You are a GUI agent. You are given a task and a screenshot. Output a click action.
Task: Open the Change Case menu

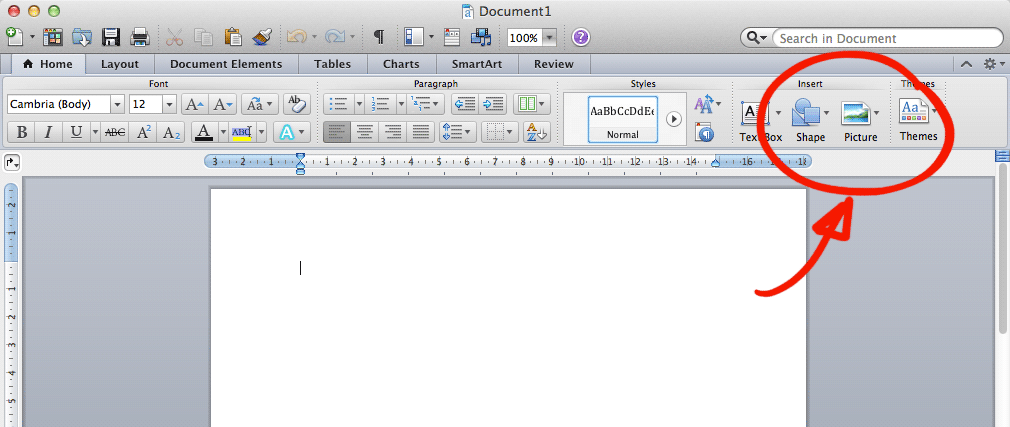coord(260,104)
